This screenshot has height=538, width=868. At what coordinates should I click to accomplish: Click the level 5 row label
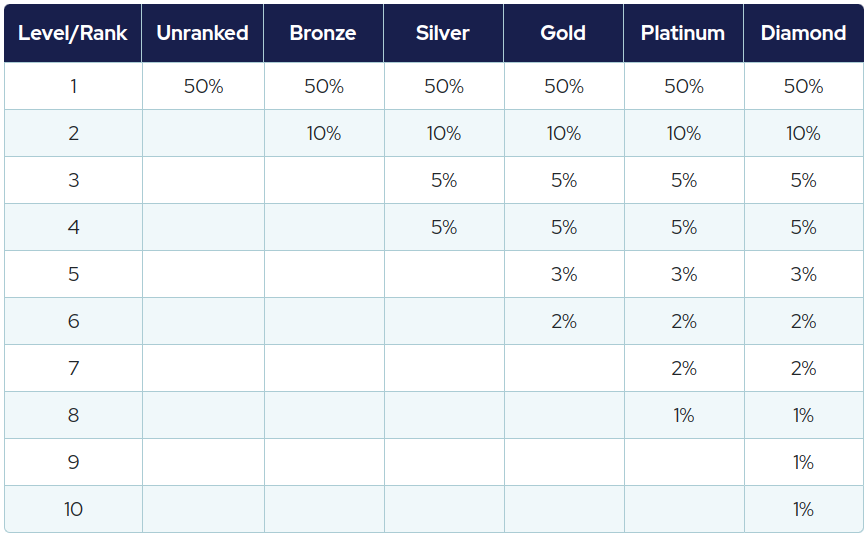pos(73,274)
